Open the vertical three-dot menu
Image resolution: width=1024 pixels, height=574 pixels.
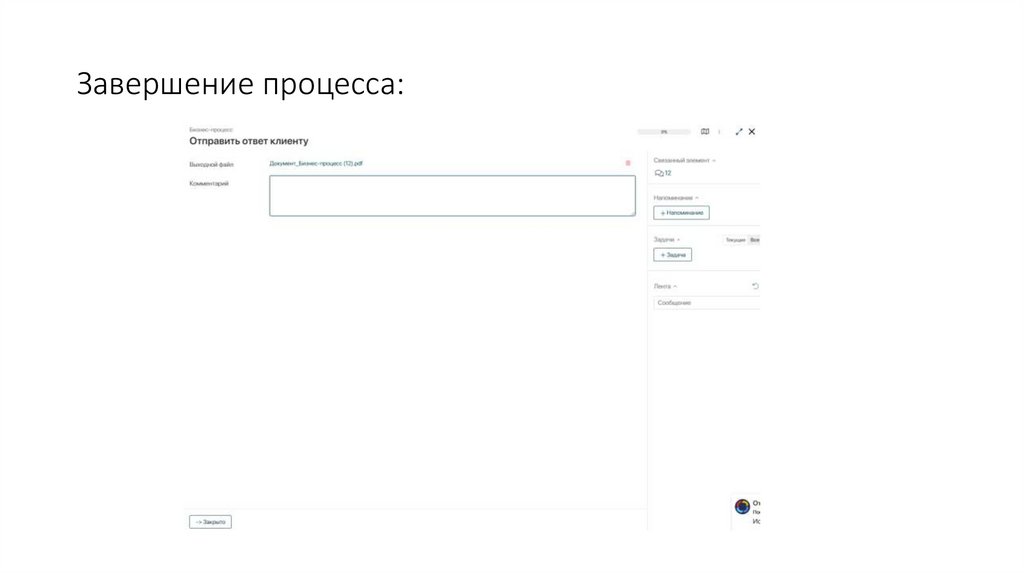719,131
